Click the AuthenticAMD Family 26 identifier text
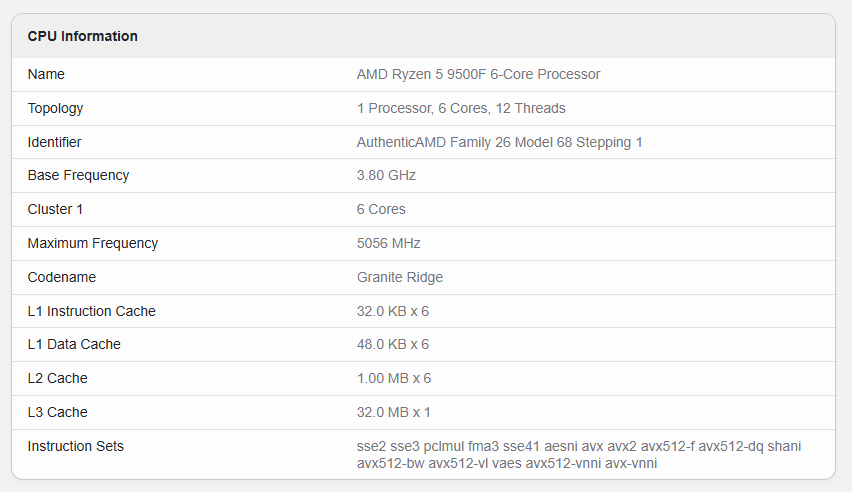Screen dimensions: 852x492 click(x=499, y=142)
